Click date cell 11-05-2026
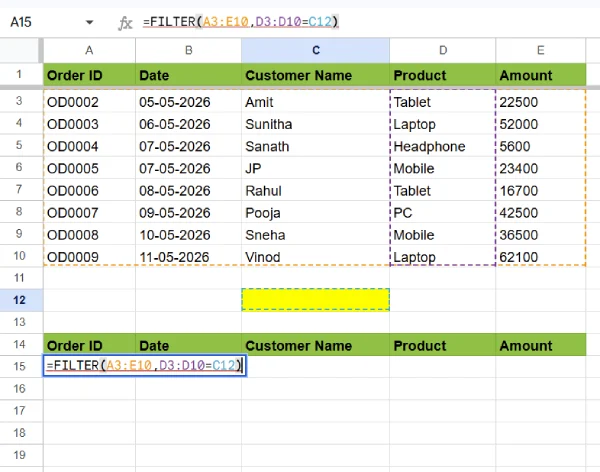600x472 pixels. click(x=188, y=257)
